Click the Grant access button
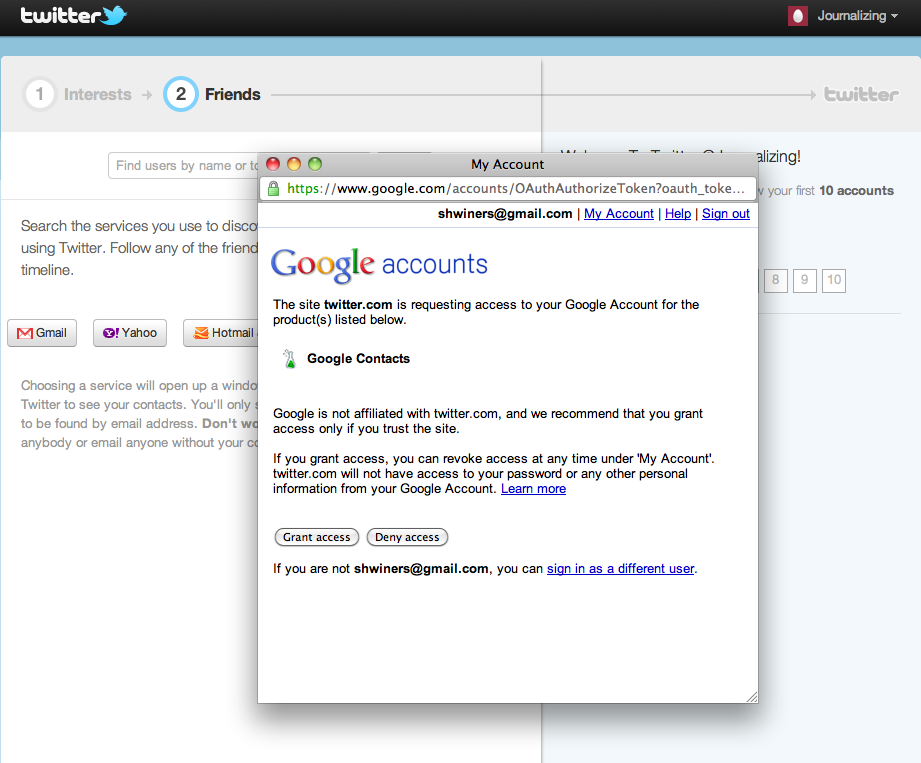This screenshot has width=921, height=763. (317, 537)
